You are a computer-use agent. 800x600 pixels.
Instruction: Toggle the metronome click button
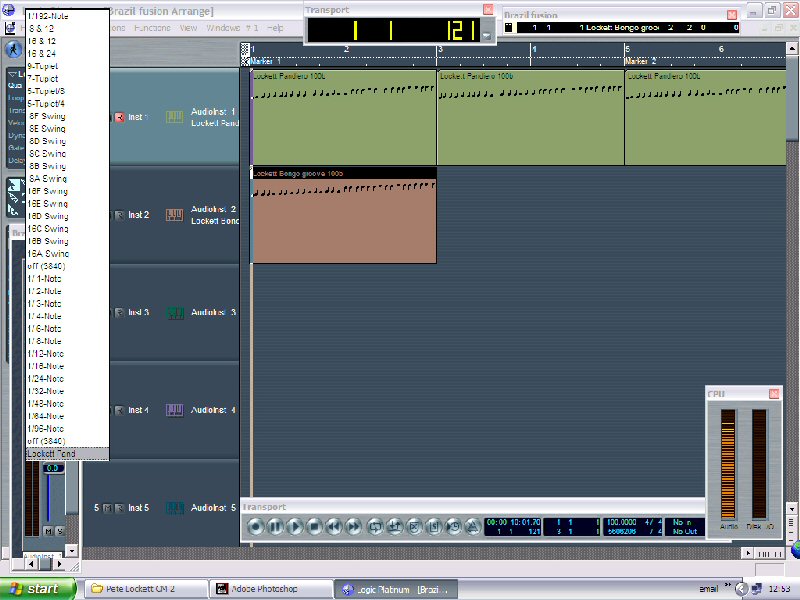(473, 526)
